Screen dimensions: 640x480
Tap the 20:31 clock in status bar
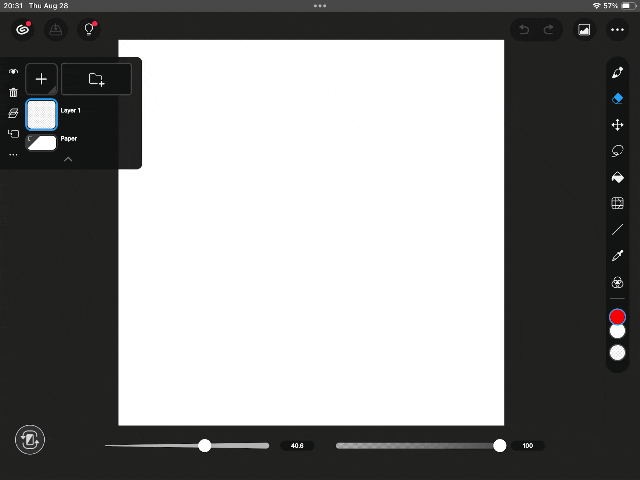click(x=13, y=6)
